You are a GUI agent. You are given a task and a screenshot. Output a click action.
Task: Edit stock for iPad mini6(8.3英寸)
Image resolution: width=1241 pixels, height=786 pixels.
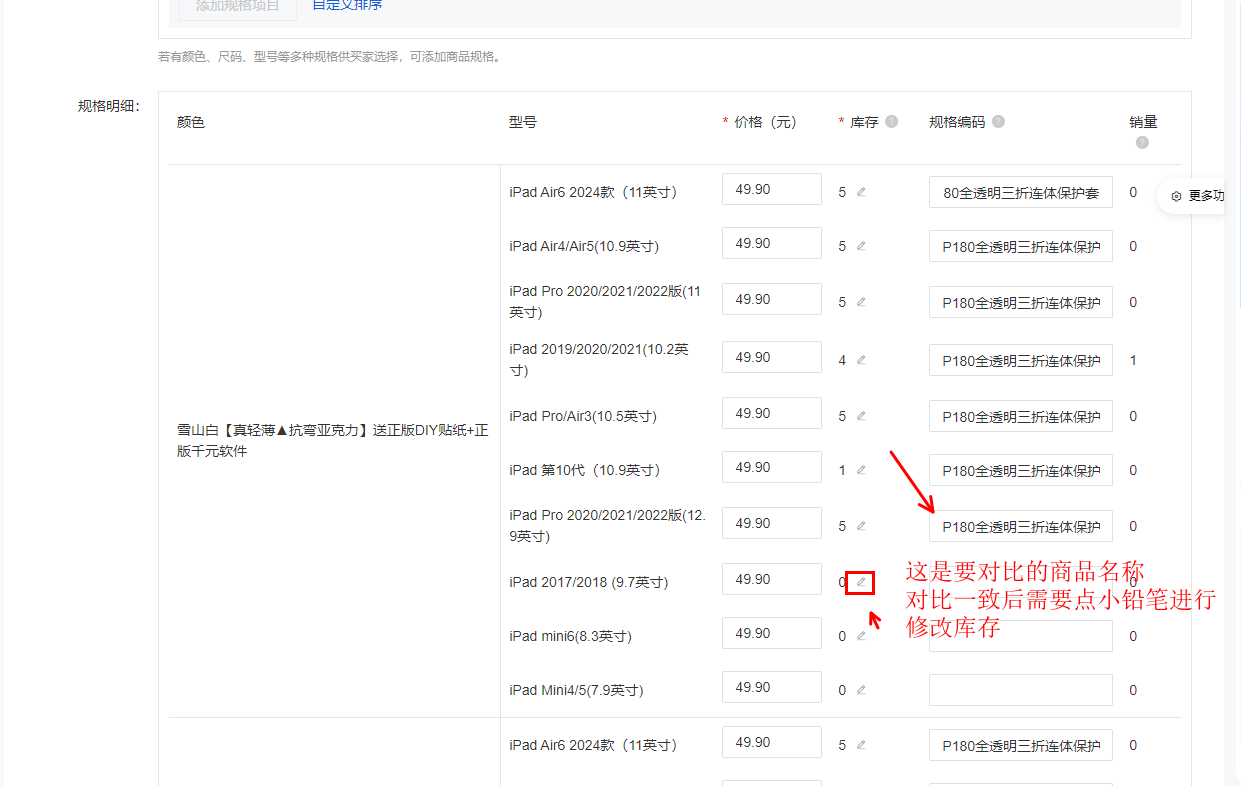861,636
